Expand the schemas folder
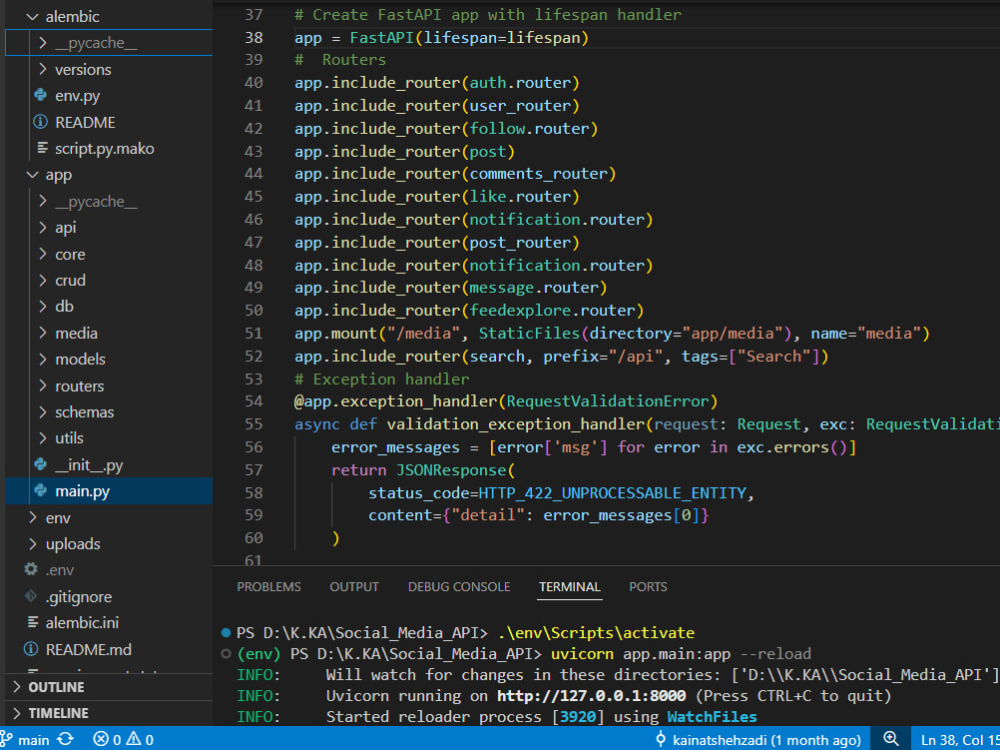This screenshot has width=1000, height=750. (43, 412)
